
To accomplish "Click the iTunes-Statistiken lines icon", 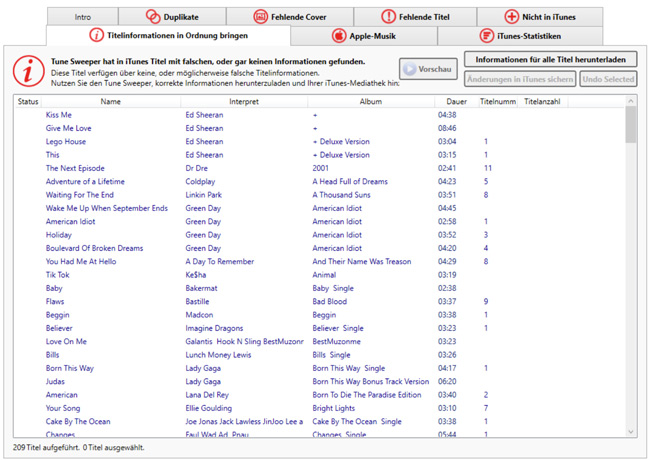I will pos(487,36).
